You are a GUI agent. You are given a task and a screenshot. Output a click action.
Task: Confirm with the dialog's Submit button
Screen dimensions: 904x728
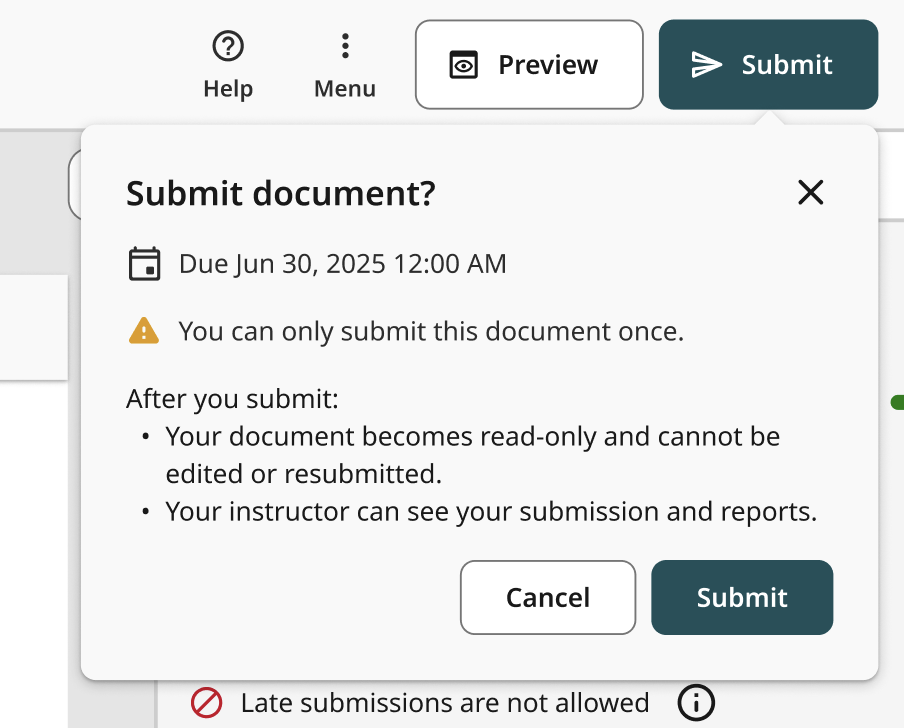tap(741, 597)
